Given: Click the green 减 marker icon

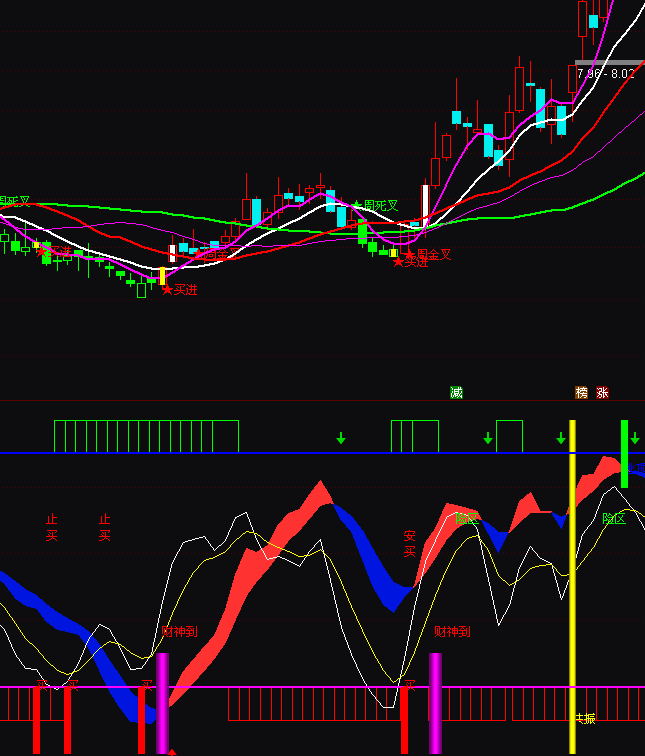Looking at the screenshot, I should coord(457,393).
